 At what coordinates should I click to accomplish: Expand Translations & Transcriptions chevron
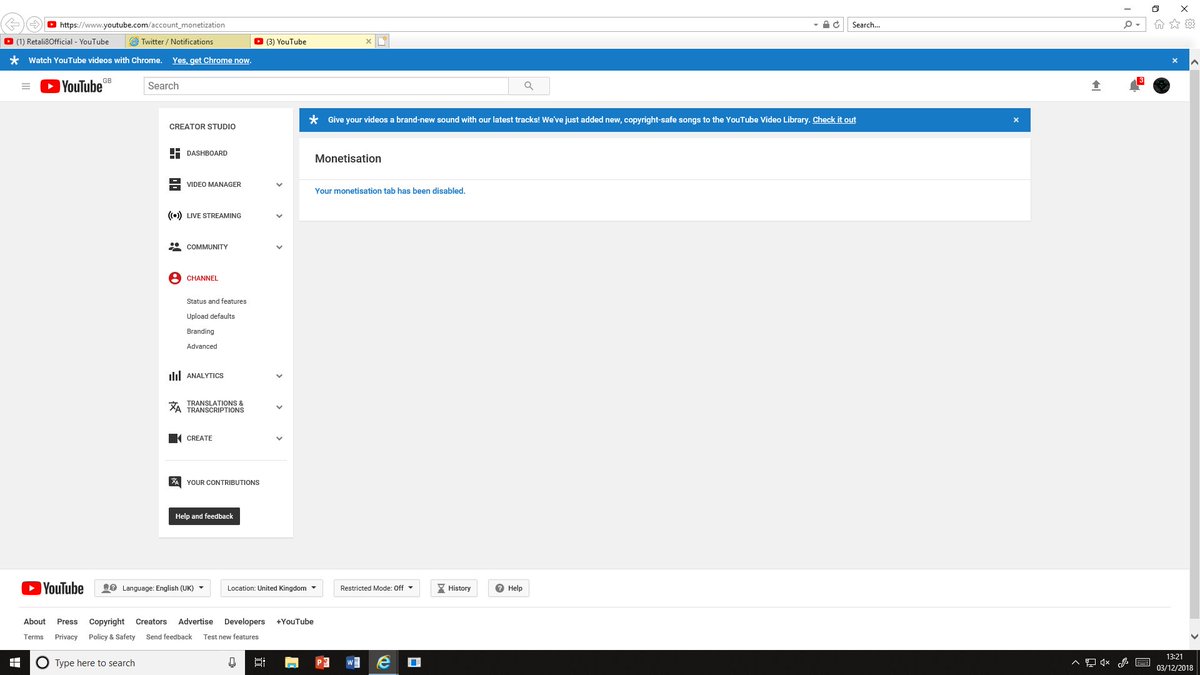[x=279, y=407]
